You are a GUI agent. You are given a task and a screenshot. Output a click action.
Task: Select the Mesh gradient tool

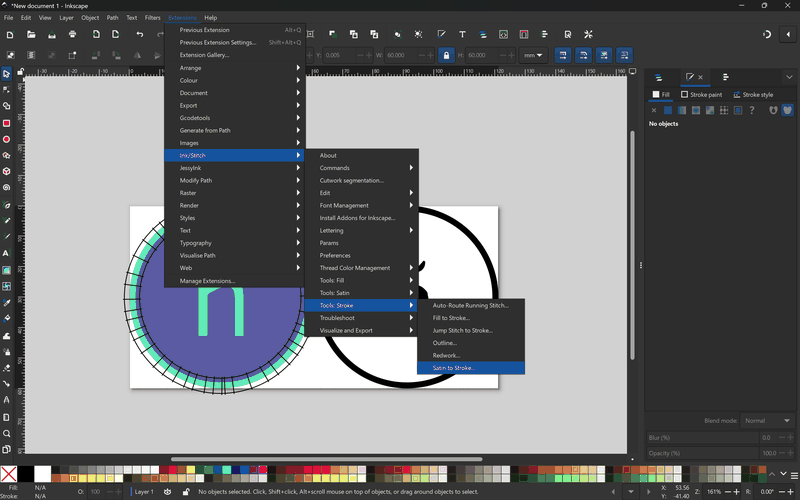coord(6,286)
